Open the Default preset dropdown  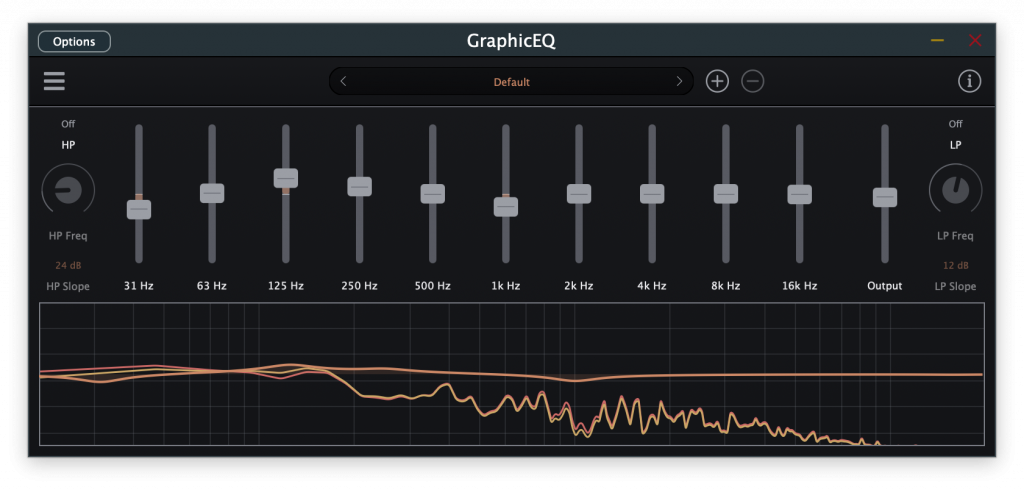(511, 82)
